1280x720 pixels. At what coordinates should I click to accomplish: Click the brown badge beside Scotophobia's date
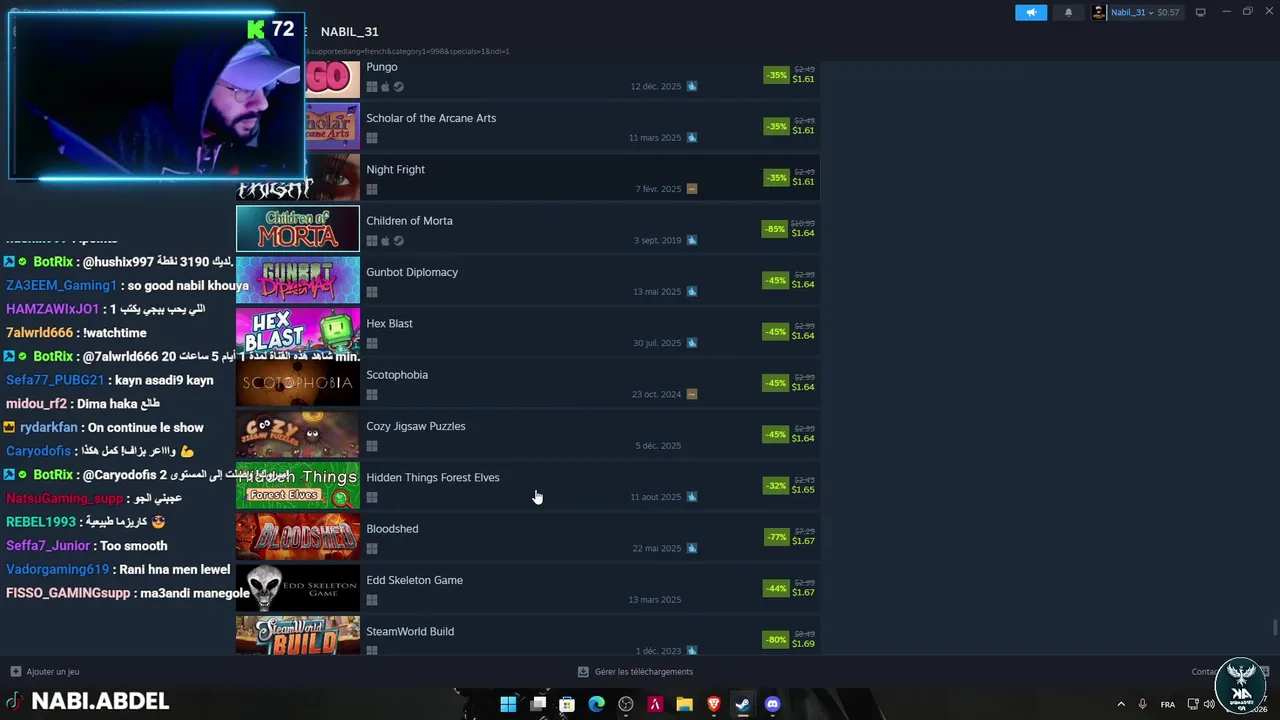pos(691,394)
